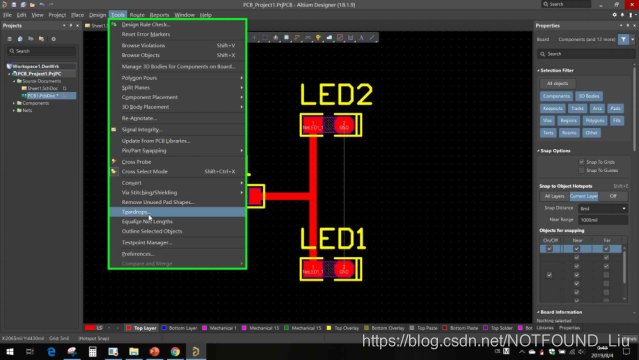
Task: Select the place line tool icon
Action: click(372, 38)
